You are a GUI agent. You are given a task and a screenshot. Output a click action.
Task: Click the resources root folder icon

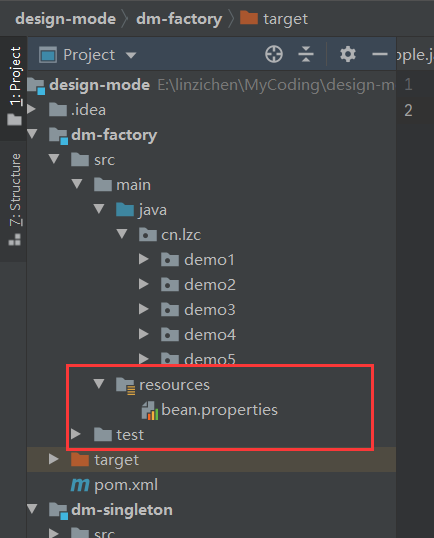(x=126, y=386)
